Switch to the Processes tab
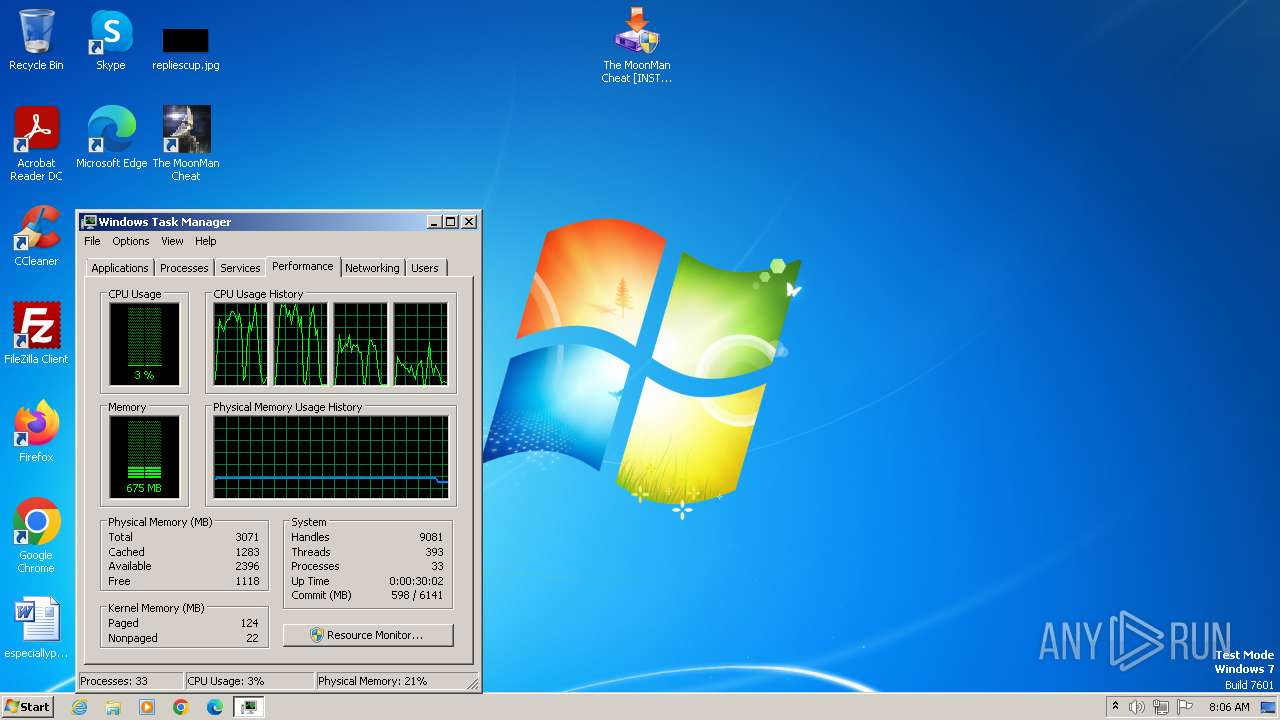Image resolution: width=1280 pixels, height=720 pixels. pyautogui.click(x=184, y=268)
